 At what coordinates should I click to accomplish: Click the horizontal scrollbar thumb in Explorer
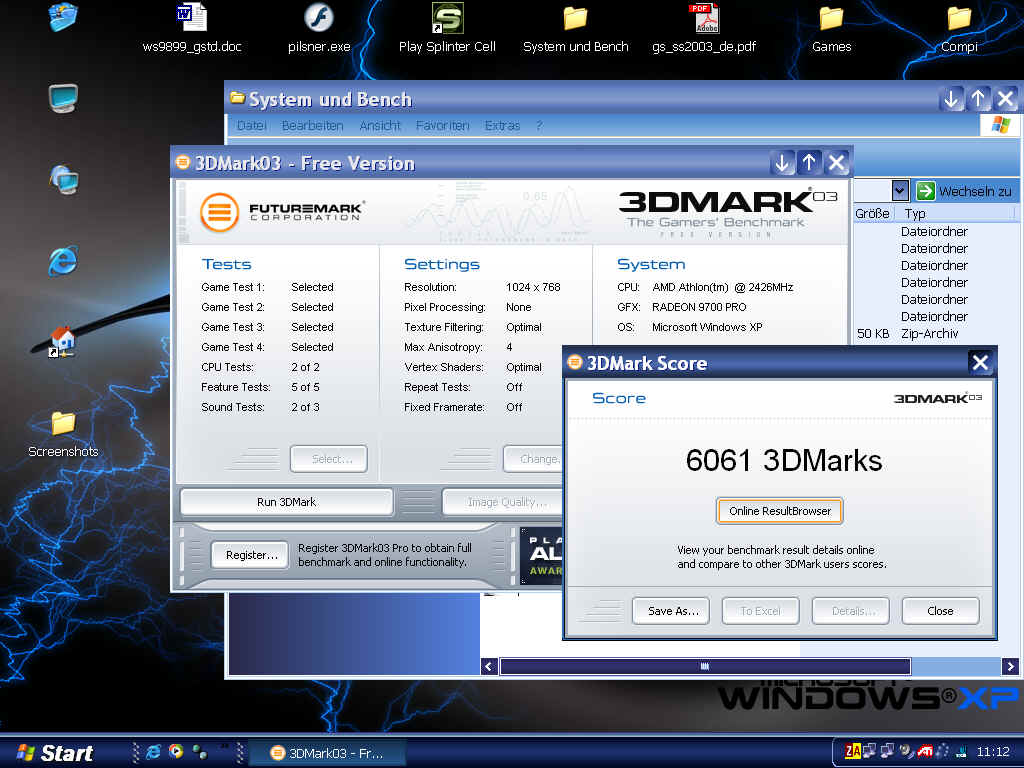[x=705, y=666]
